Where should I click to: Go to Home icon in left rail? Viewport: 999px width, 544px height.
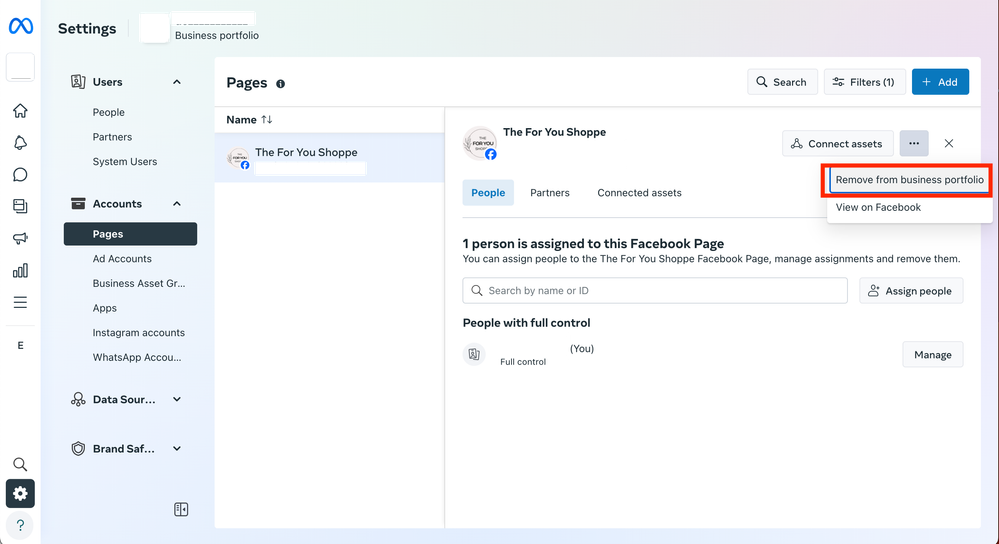pos(20,111)
